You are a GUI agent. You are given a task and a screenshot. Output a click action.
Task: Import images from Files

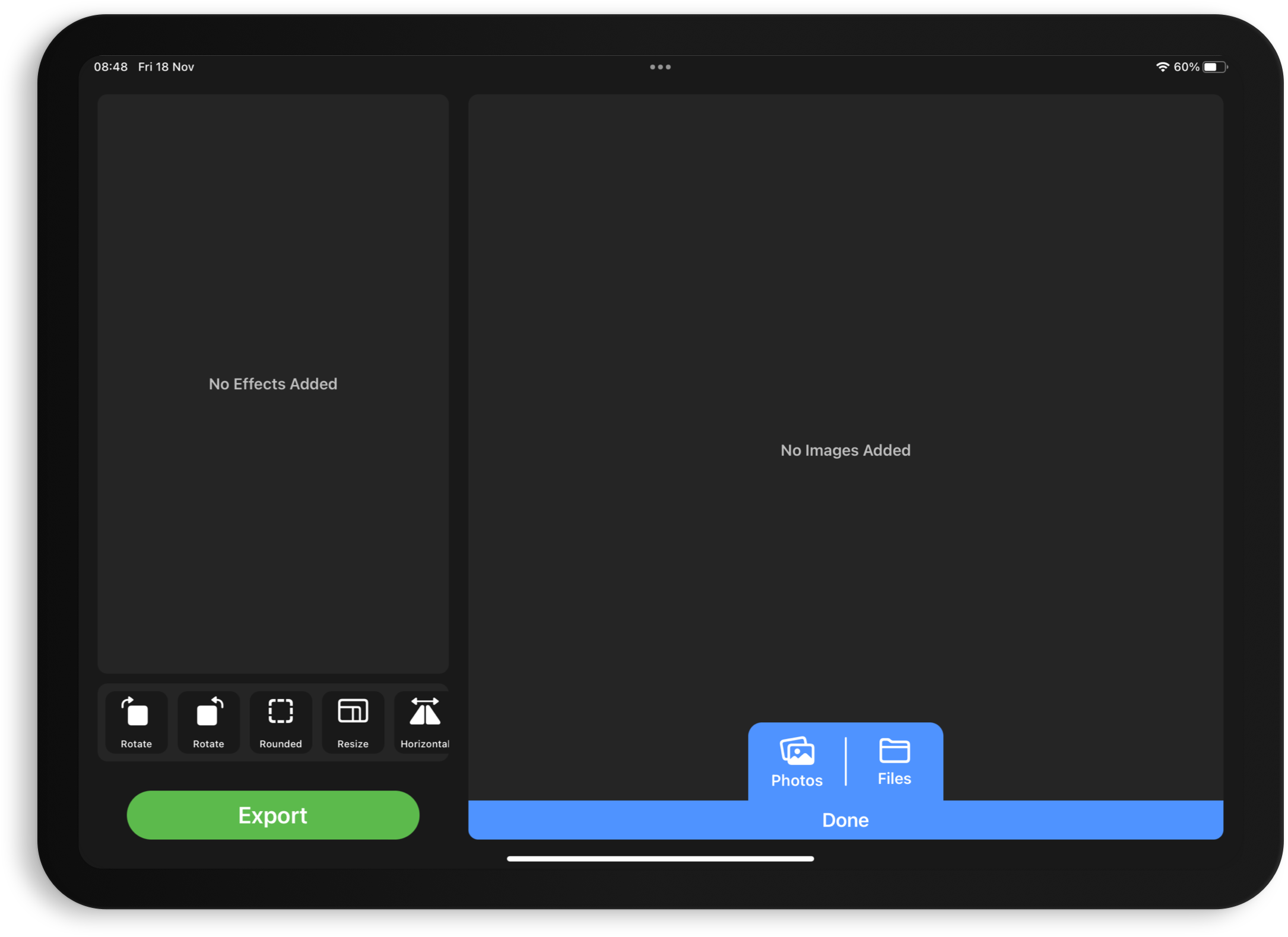click(894, 762)
